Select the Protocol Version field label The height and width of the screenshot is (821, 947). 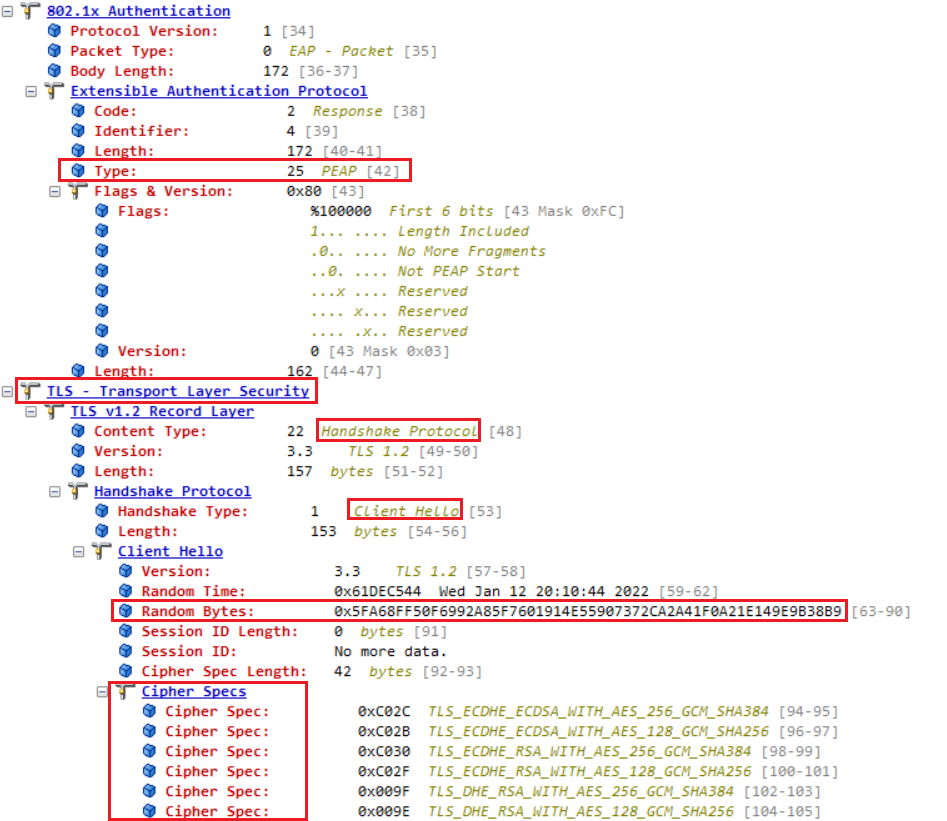point(144,31)
